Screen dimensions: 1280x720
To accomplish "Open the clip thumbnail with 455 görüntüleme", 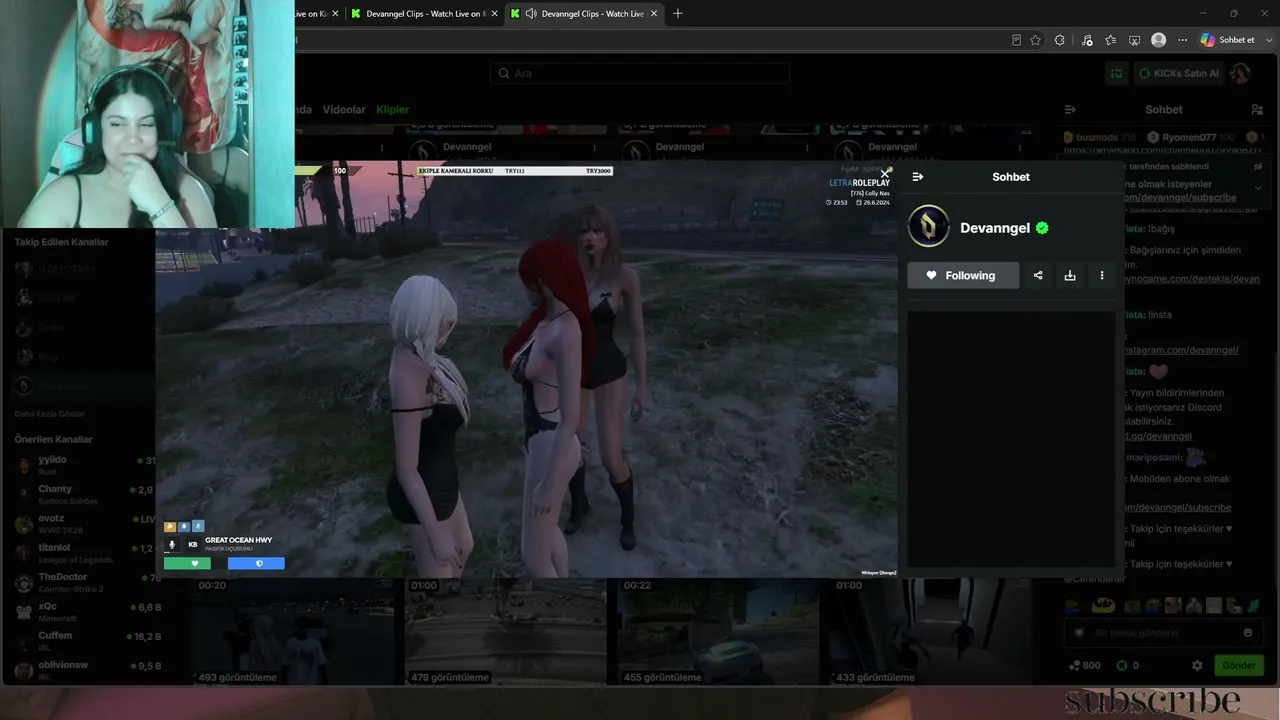I will (718, 631).
